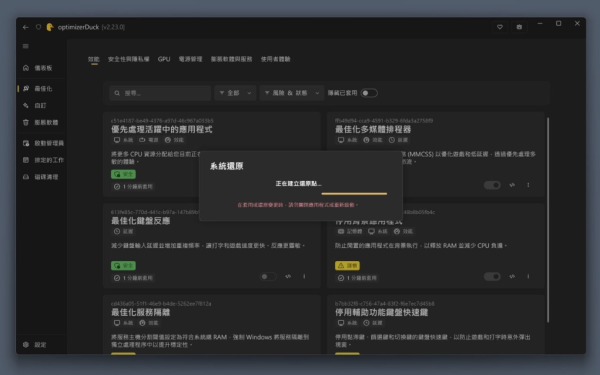This screenshot has width=600, height=375.
Task: Click the 最佳化多媒體排程器 card title
Action: tap(373, 130)
